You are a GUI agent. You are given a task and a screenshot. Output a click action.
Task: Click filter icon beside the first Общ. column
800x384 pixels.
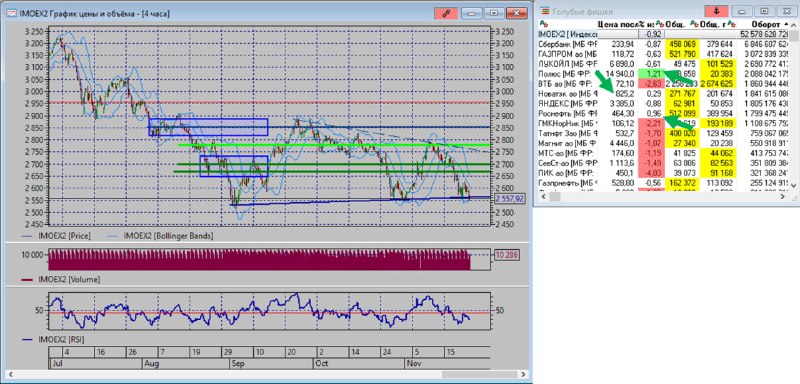(660, 24)
